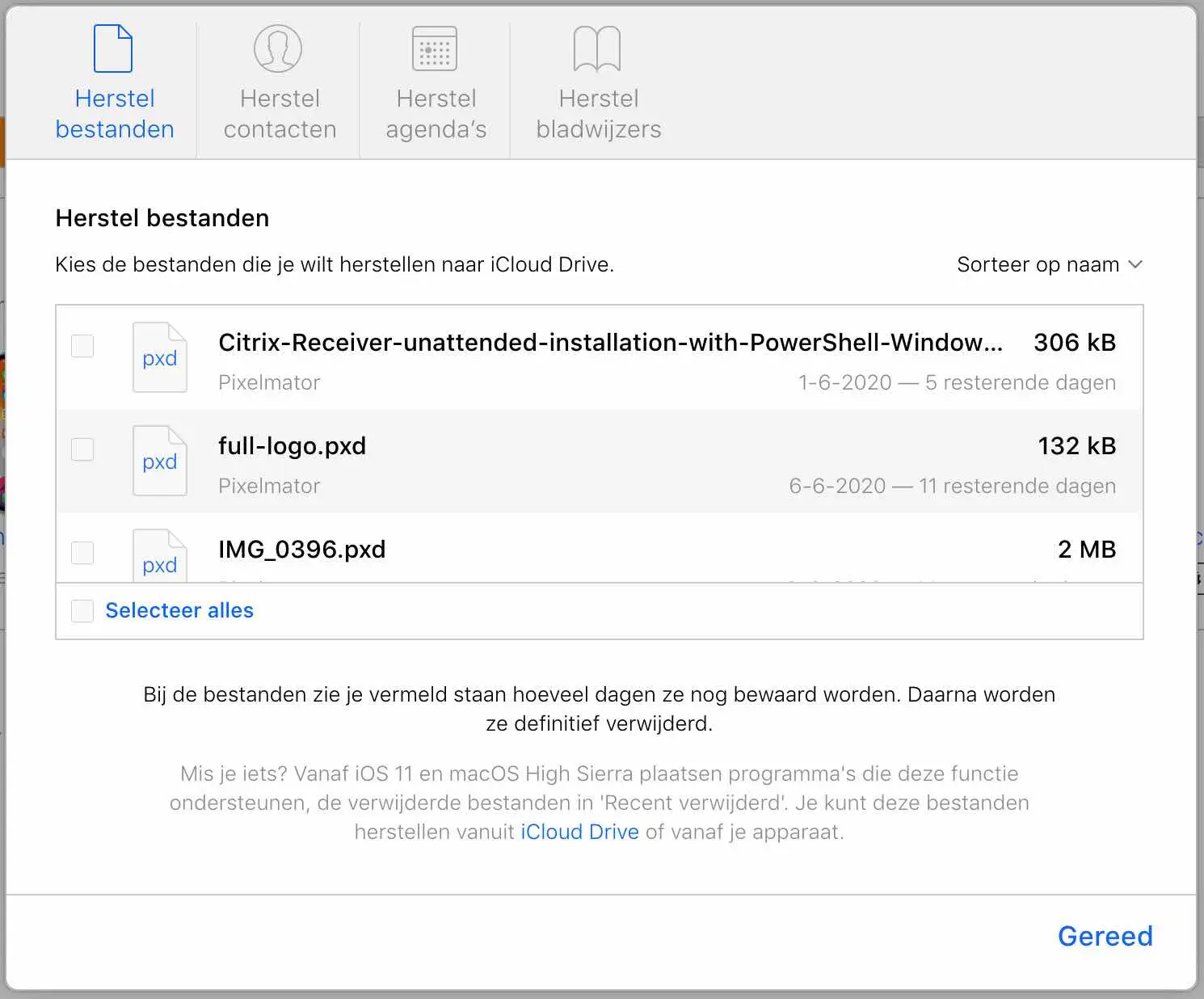Click the Herstel bladwijzers book icon
The width and height of the screenshot is (1204, 999).
597,49
